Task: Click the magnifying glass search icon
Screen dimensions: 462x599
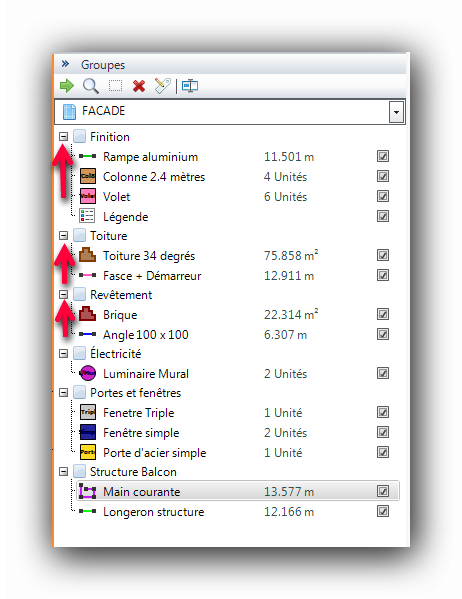Action: click(91, 86)
